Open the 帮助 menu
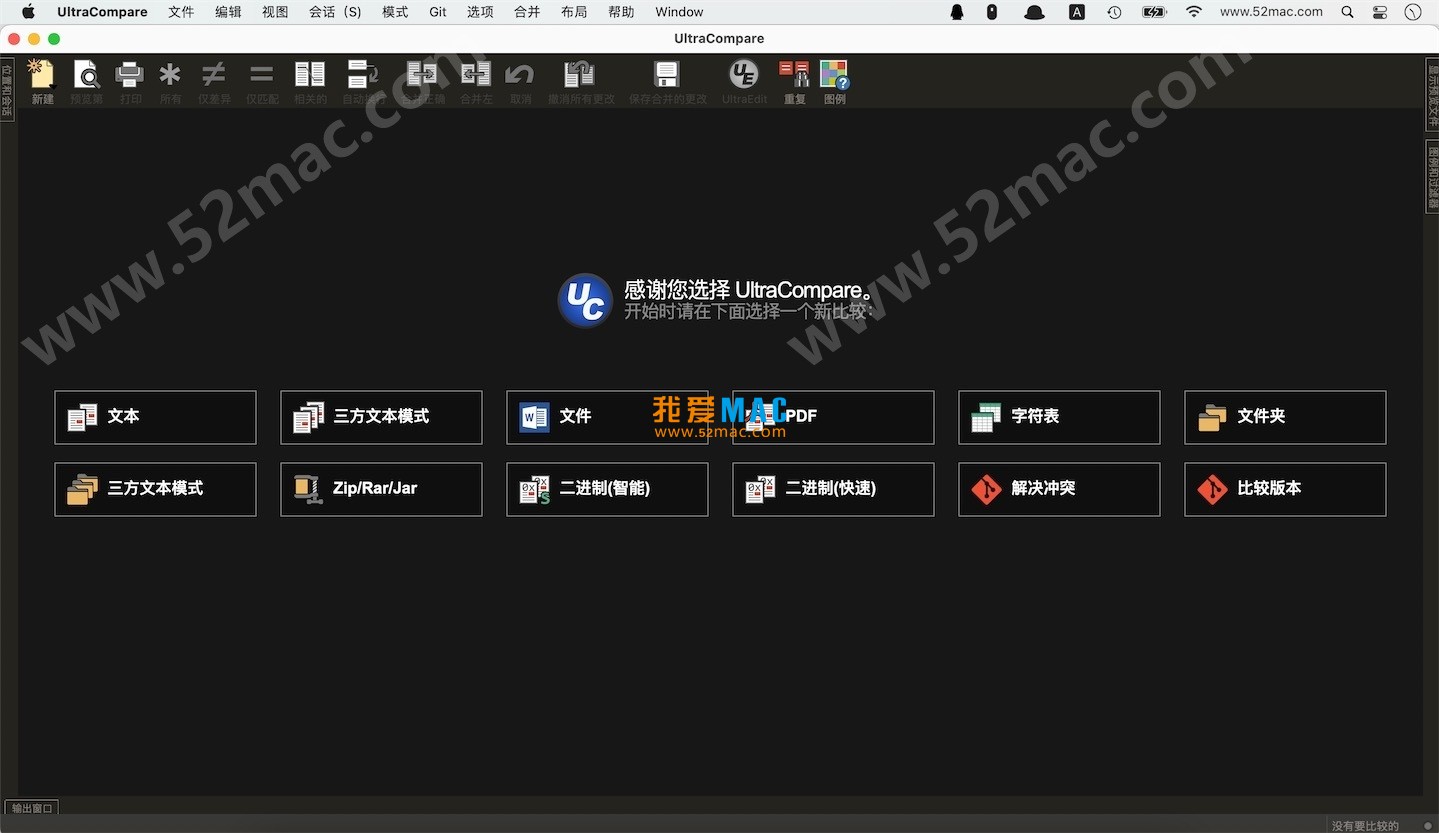The height and width of the screenshot is (833, 1439). 621,12
